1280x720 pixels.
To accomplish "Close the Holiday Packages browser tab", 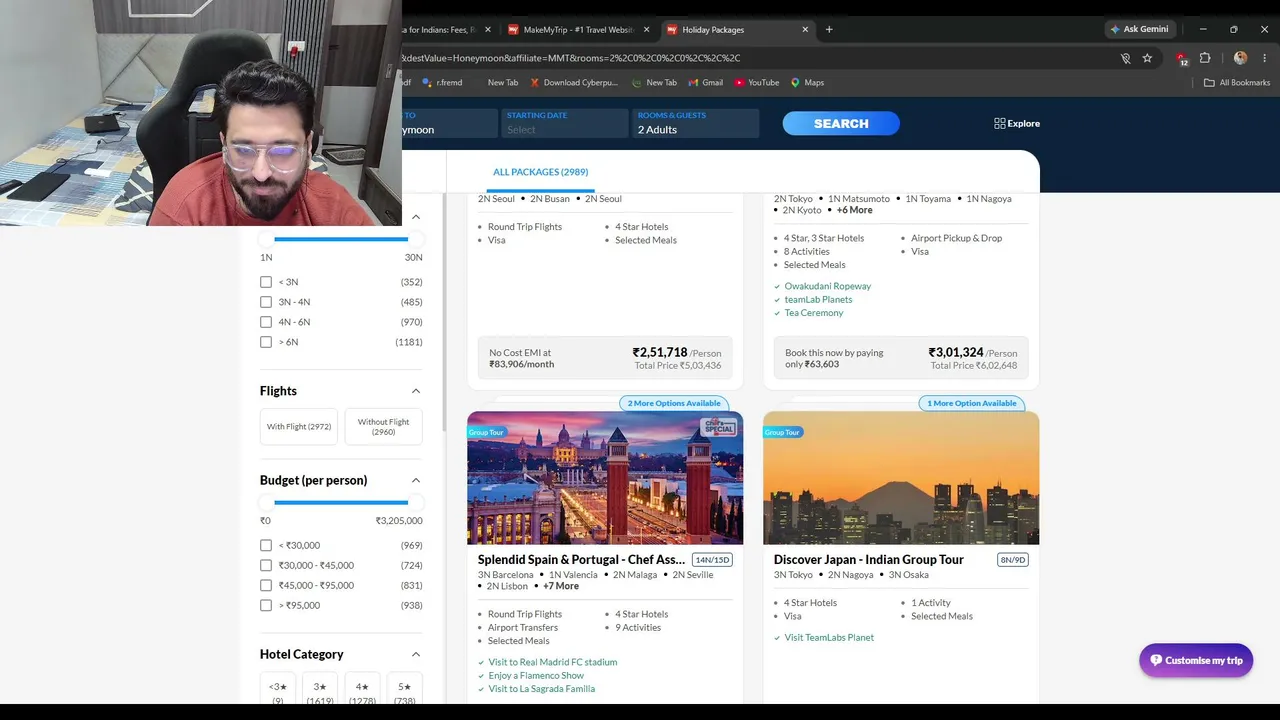I will pyautogui.click(x=805, y=30).
